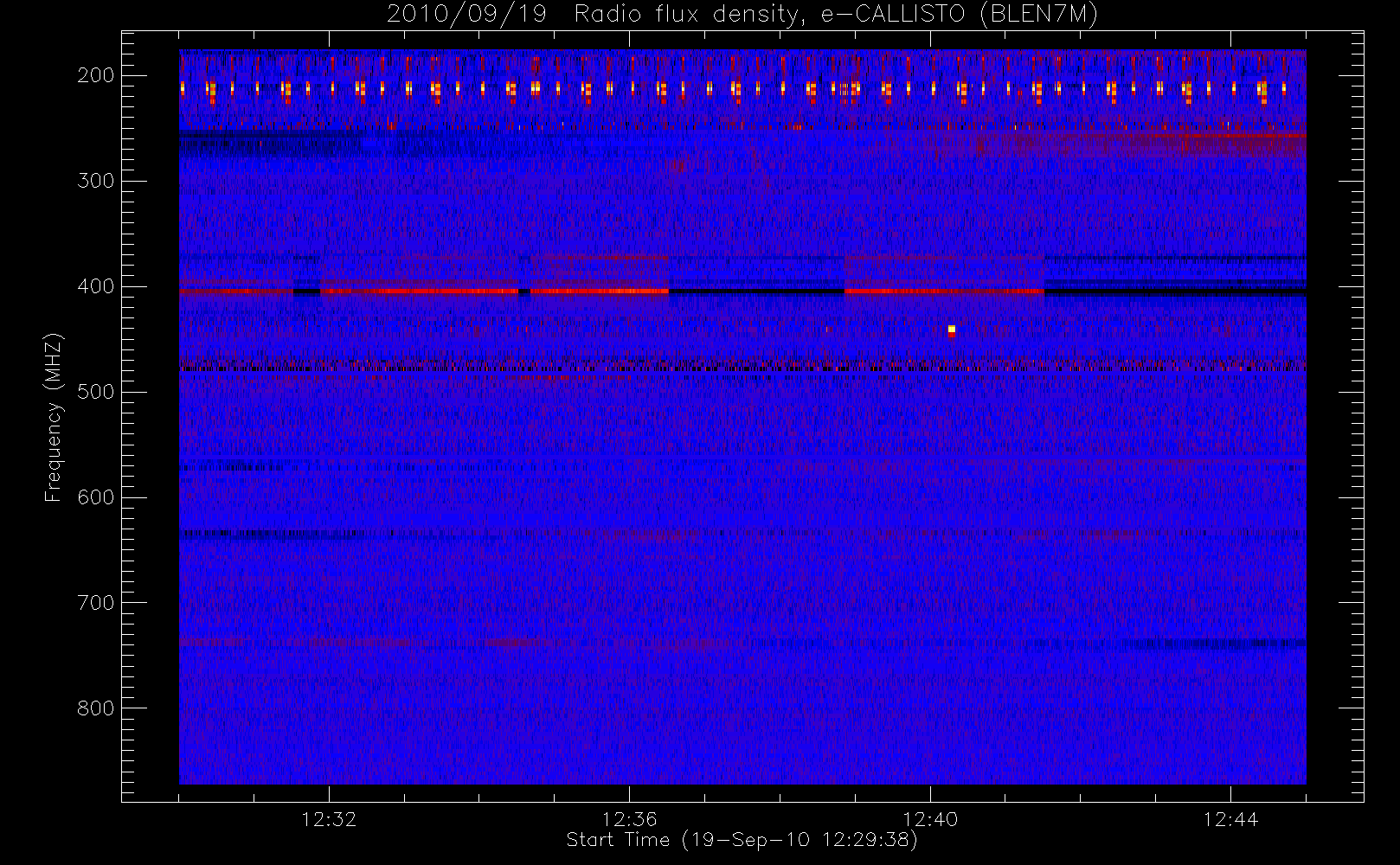The image size is (1400, 865).
Task: Click the 800 frequency tick label
Action: (95, 708)
